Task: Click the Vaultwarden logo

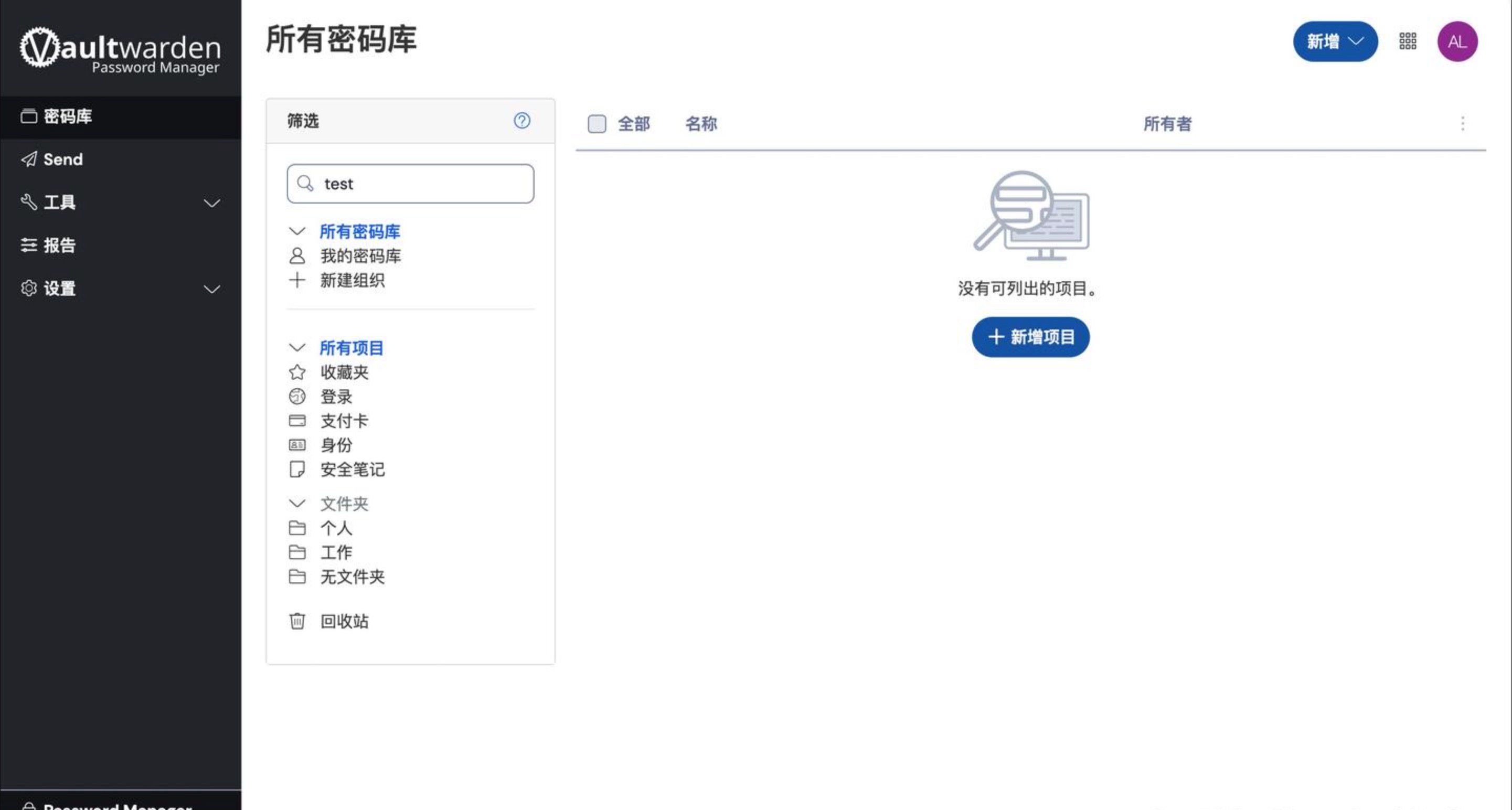Action: click(120, 50)
